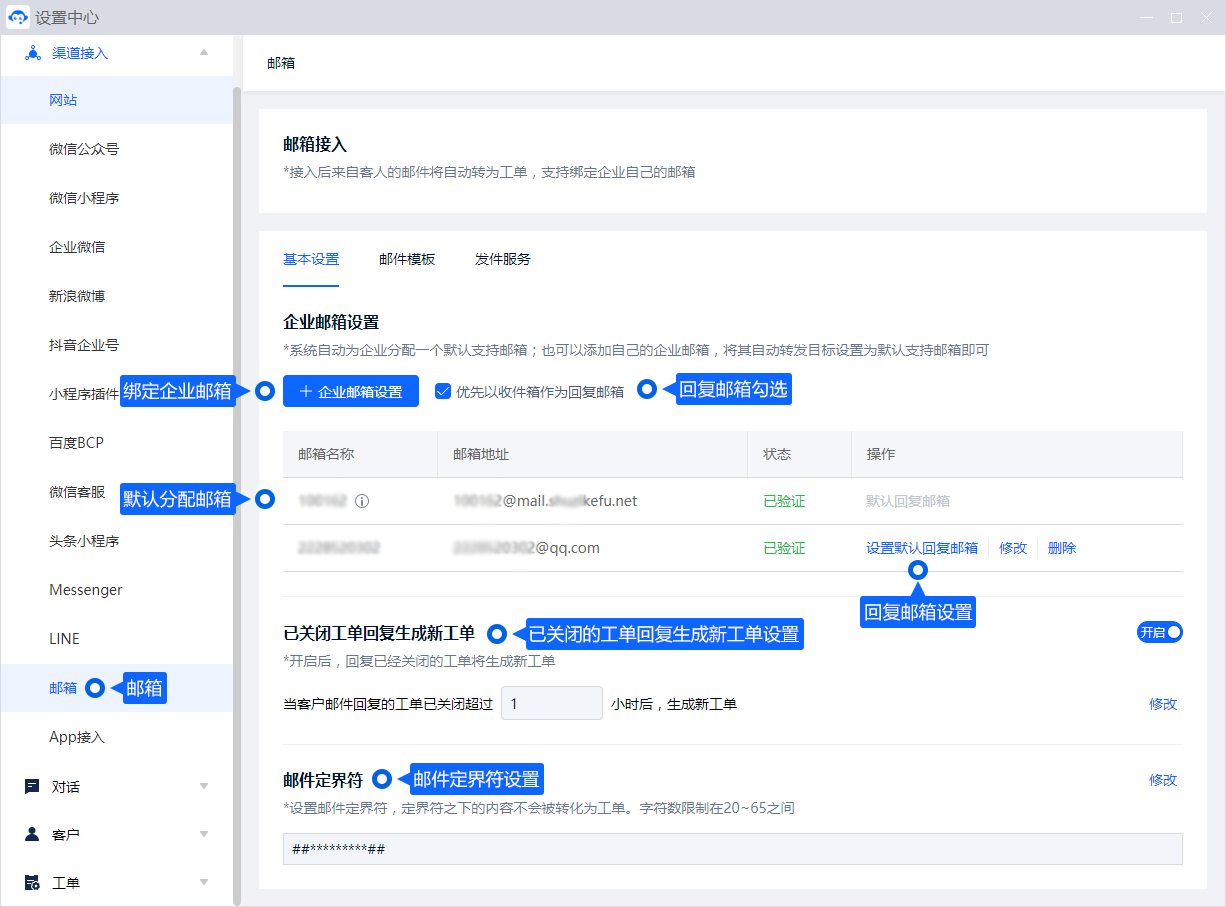Click the sidebar vertical scrollbar
Image resolution: width=1226 pixels, height=907 pixels.
(237, 495)
